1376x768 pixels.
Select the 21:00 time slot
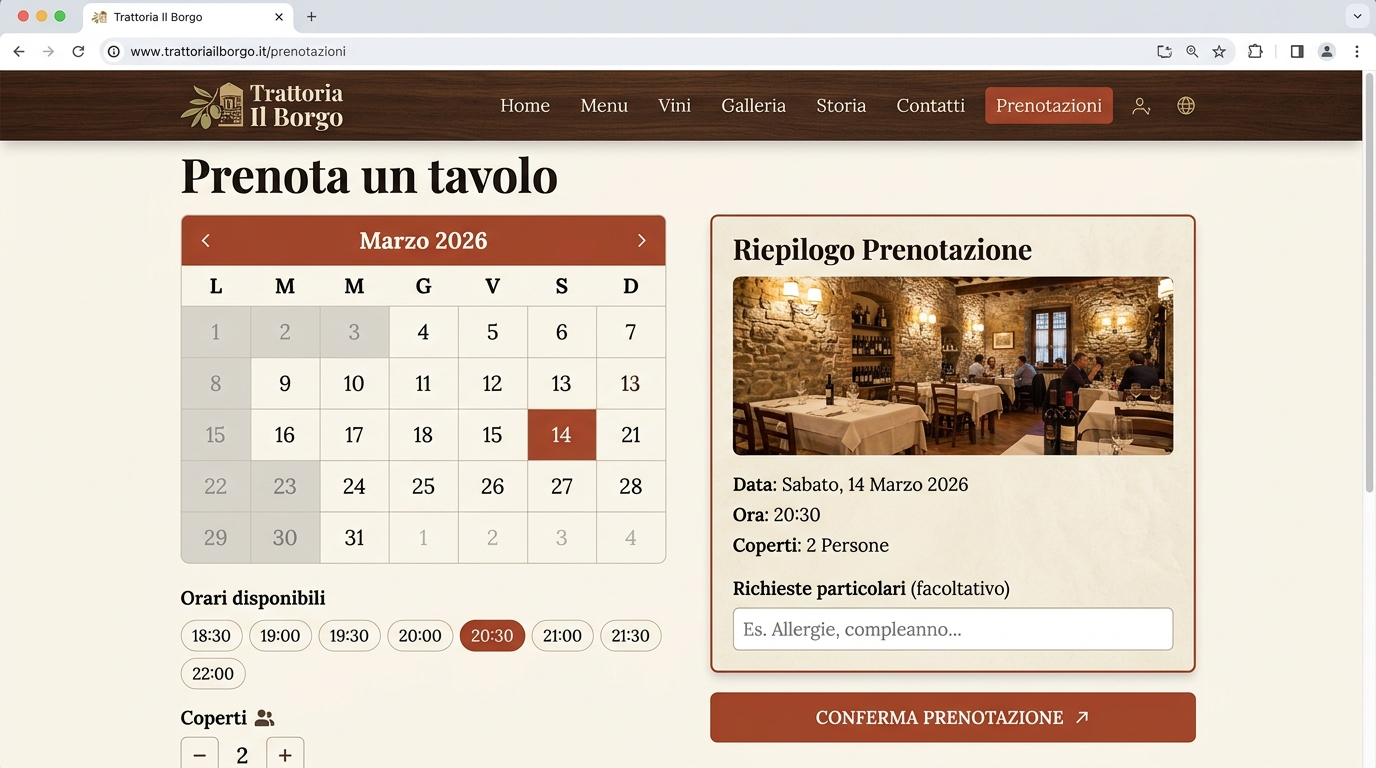[562, 636]
